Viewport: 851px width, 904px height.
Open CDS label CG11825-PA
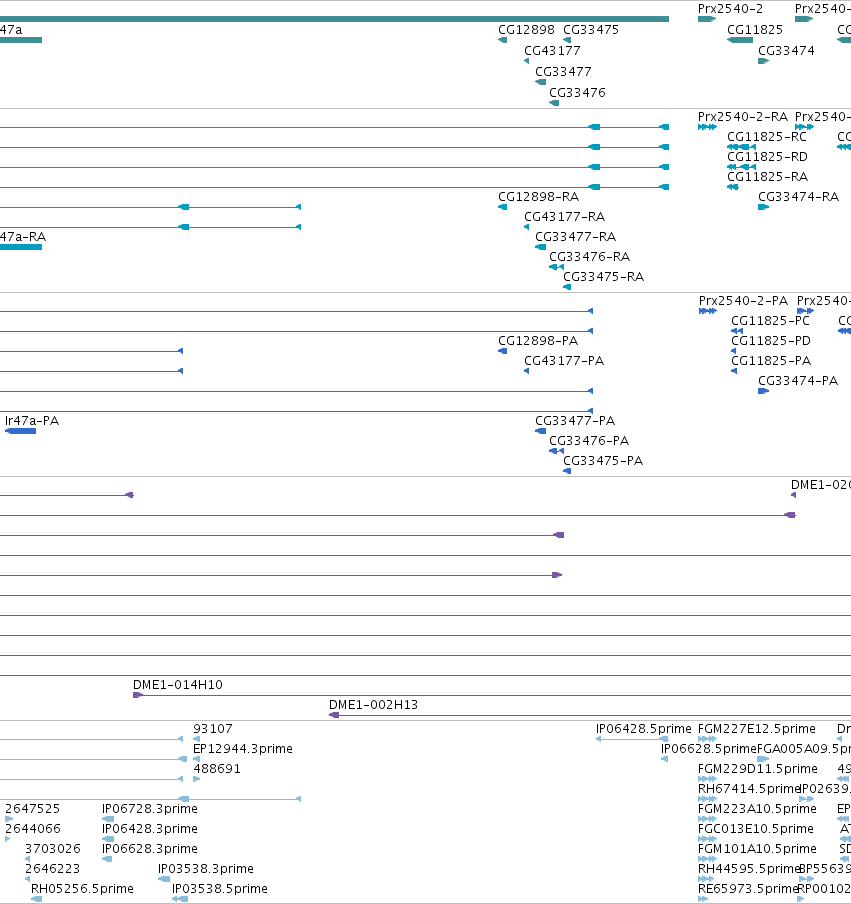(x=770, y=361)
